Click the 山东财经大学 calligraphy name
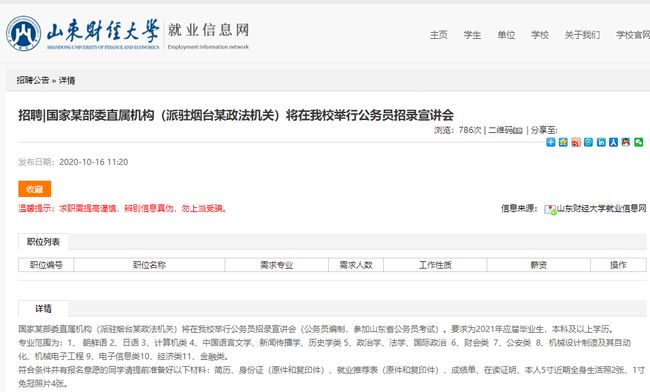The width and height of the screenshot is (650, 392). pos(103,31)
